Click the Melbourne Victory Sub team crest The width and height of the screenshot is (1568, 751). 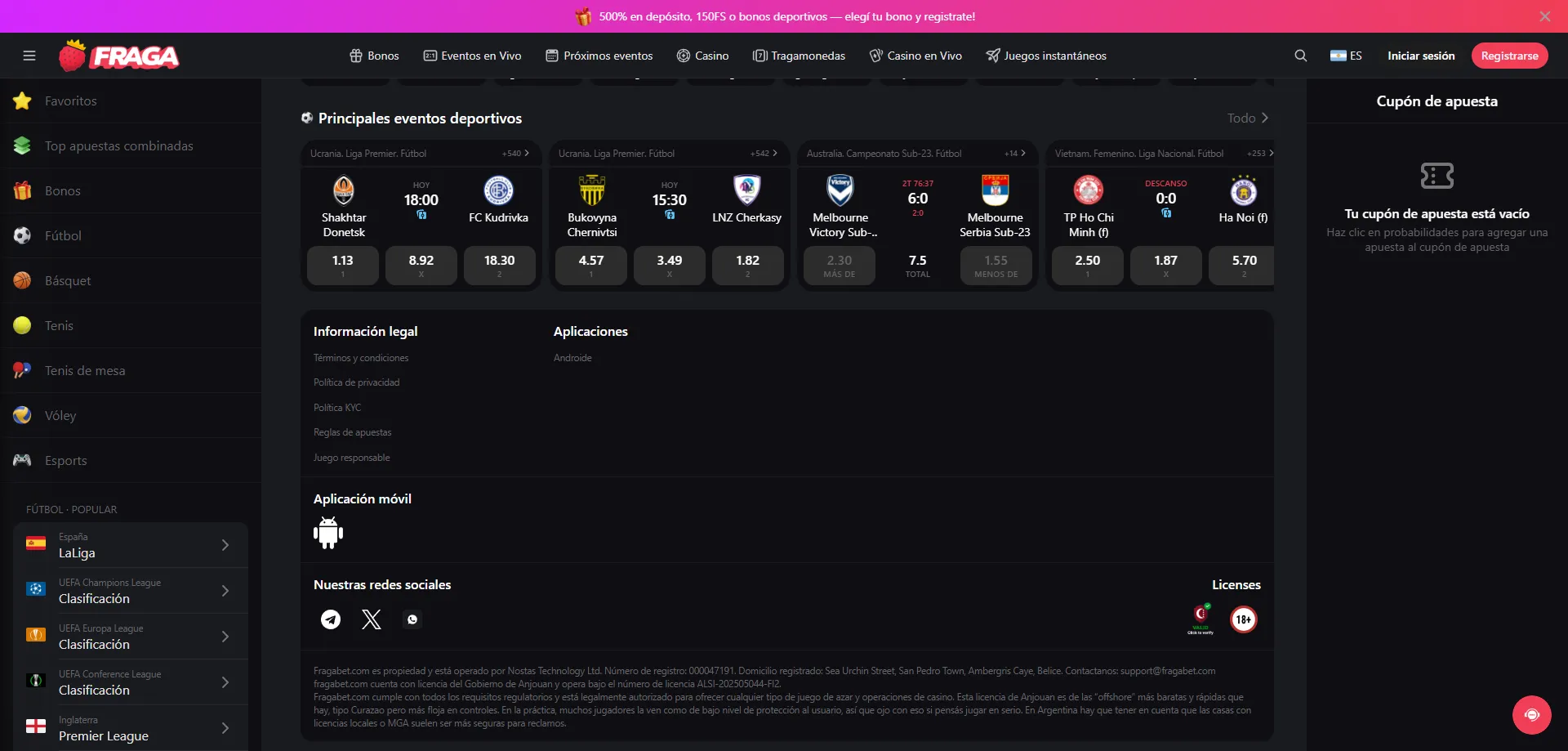pyautogui.click(x=840, y=190)
